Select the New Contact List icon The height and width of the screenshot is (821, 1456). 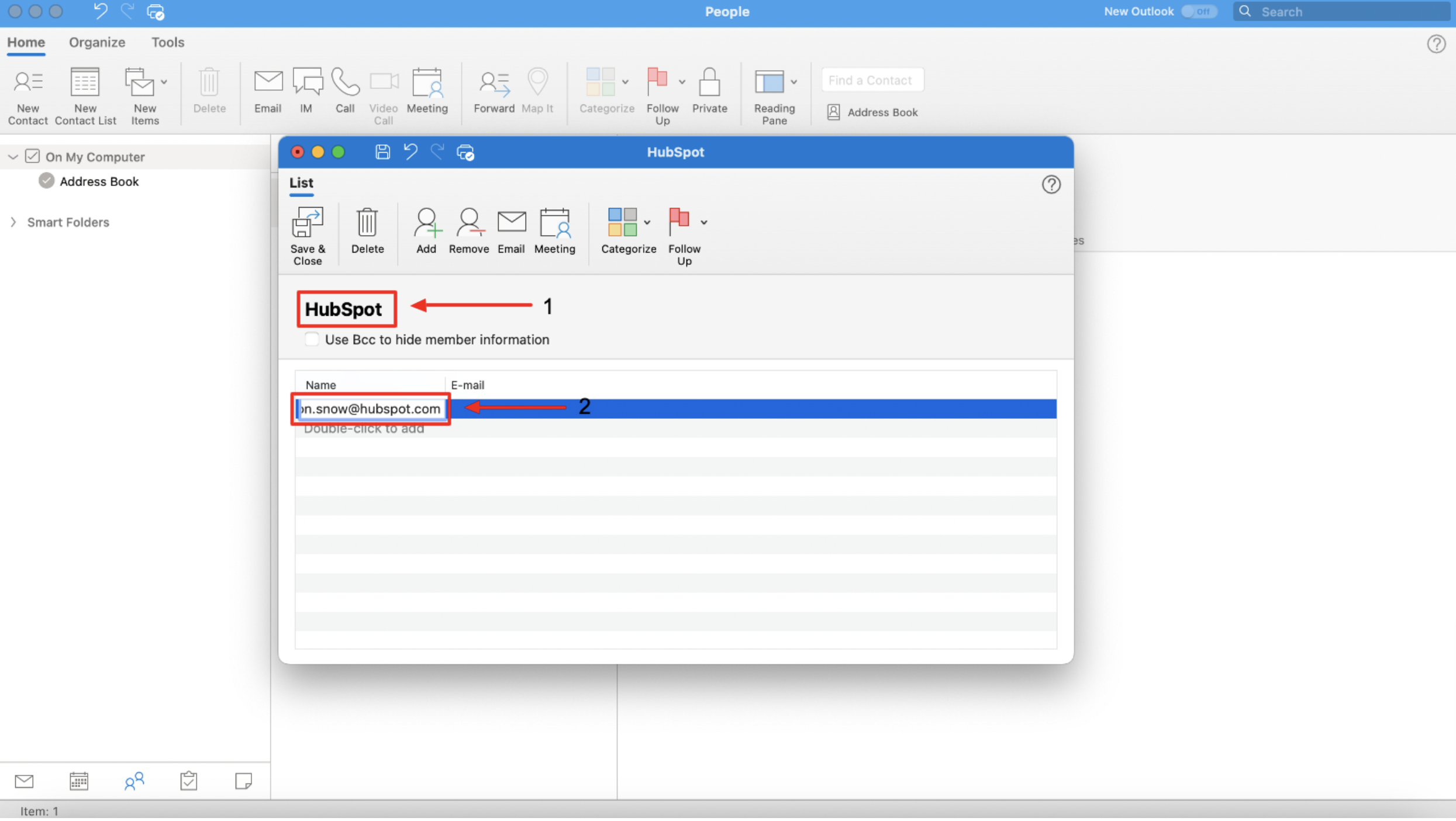[x=84, y=95]
